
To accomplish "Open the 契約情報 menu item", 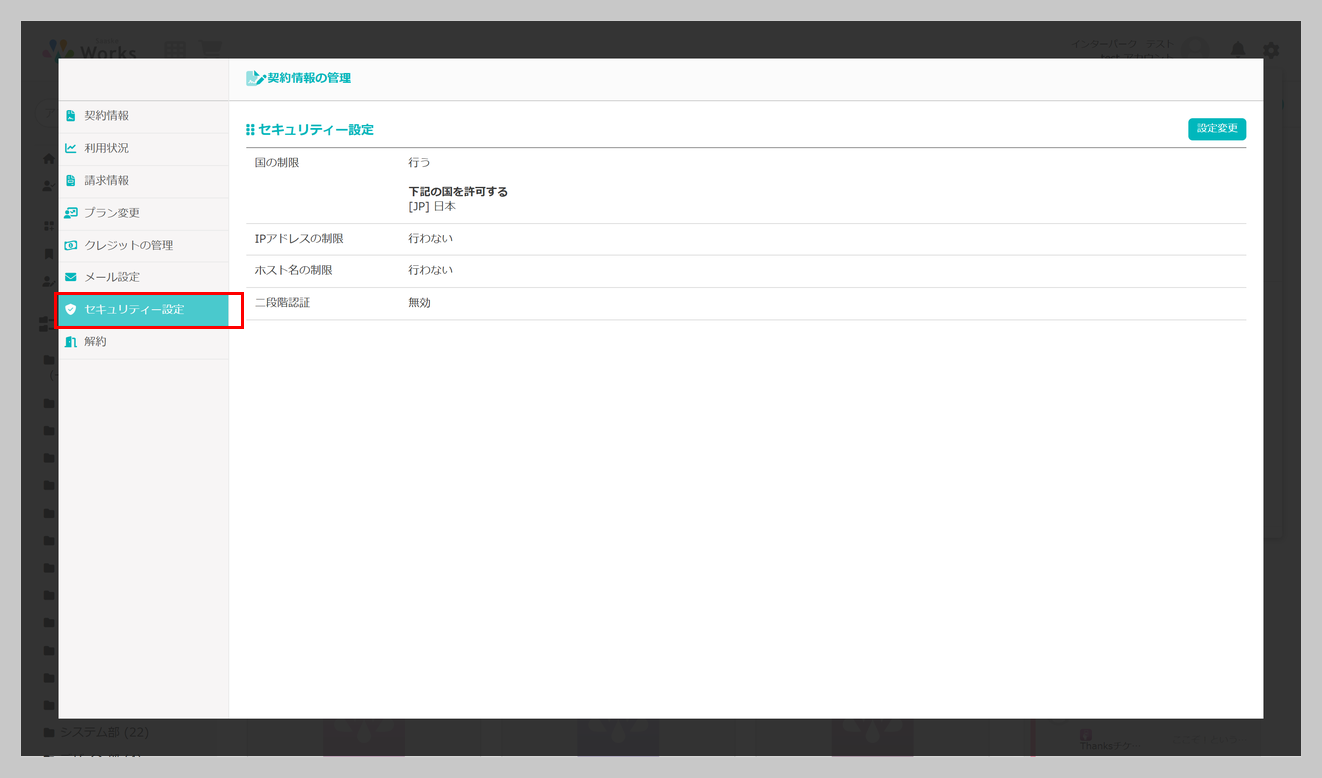I will pos(143,116).
